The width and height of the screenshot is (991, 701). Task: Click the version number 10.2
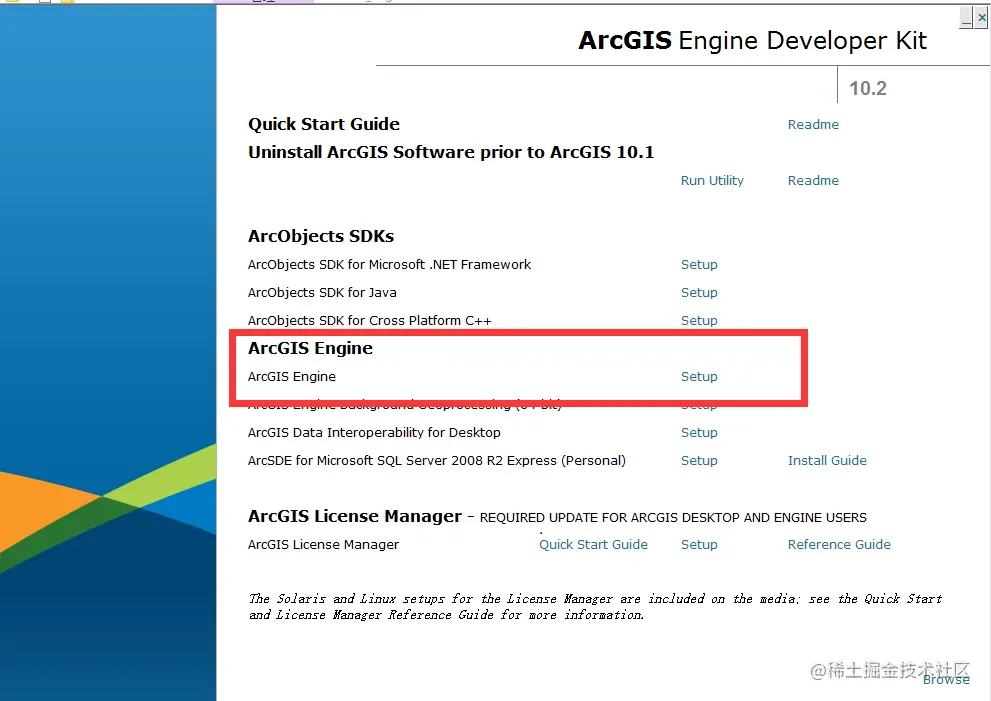(x=868, y=88)
